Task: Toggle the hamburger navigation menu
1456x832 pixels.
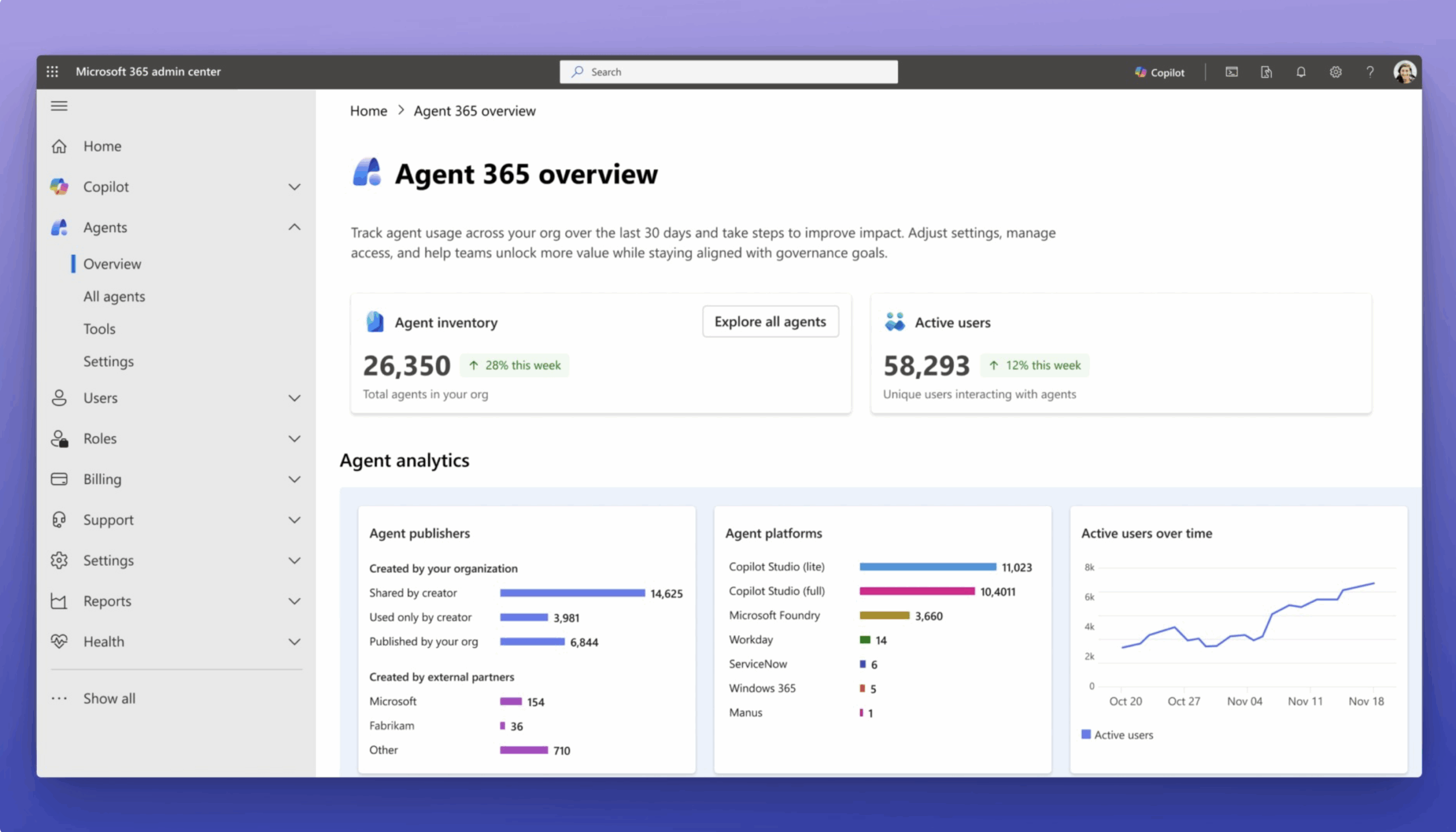Action: pos(59,106)
